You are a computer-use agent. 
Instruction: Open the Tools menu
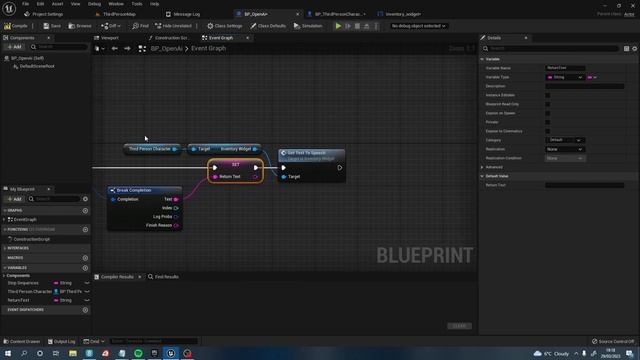pos(137,4)
